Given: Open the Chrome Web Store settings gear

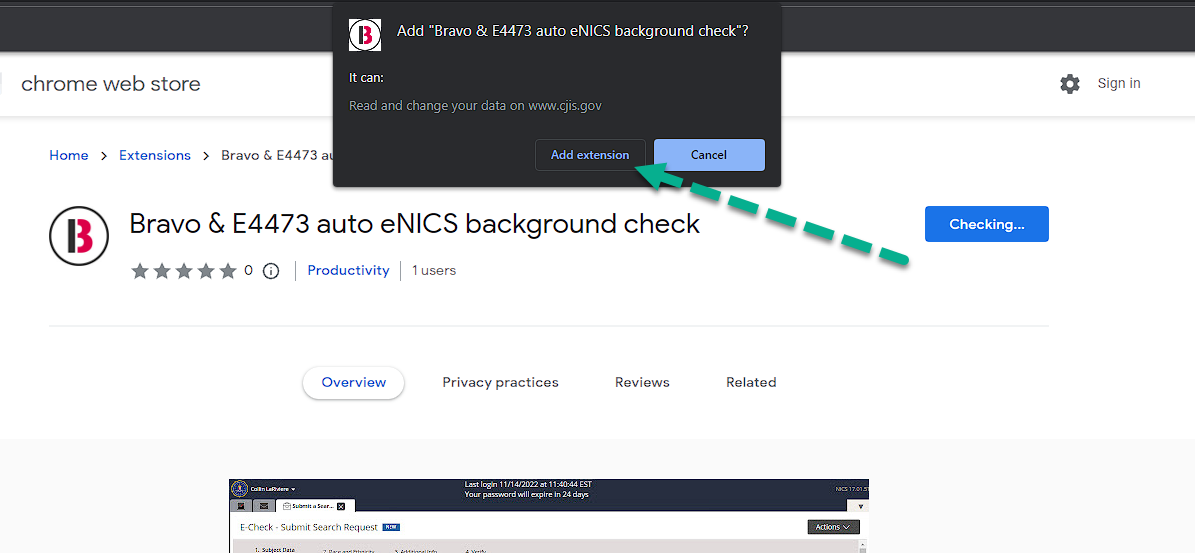Looking at the screenshot, I should [1070, 84].
